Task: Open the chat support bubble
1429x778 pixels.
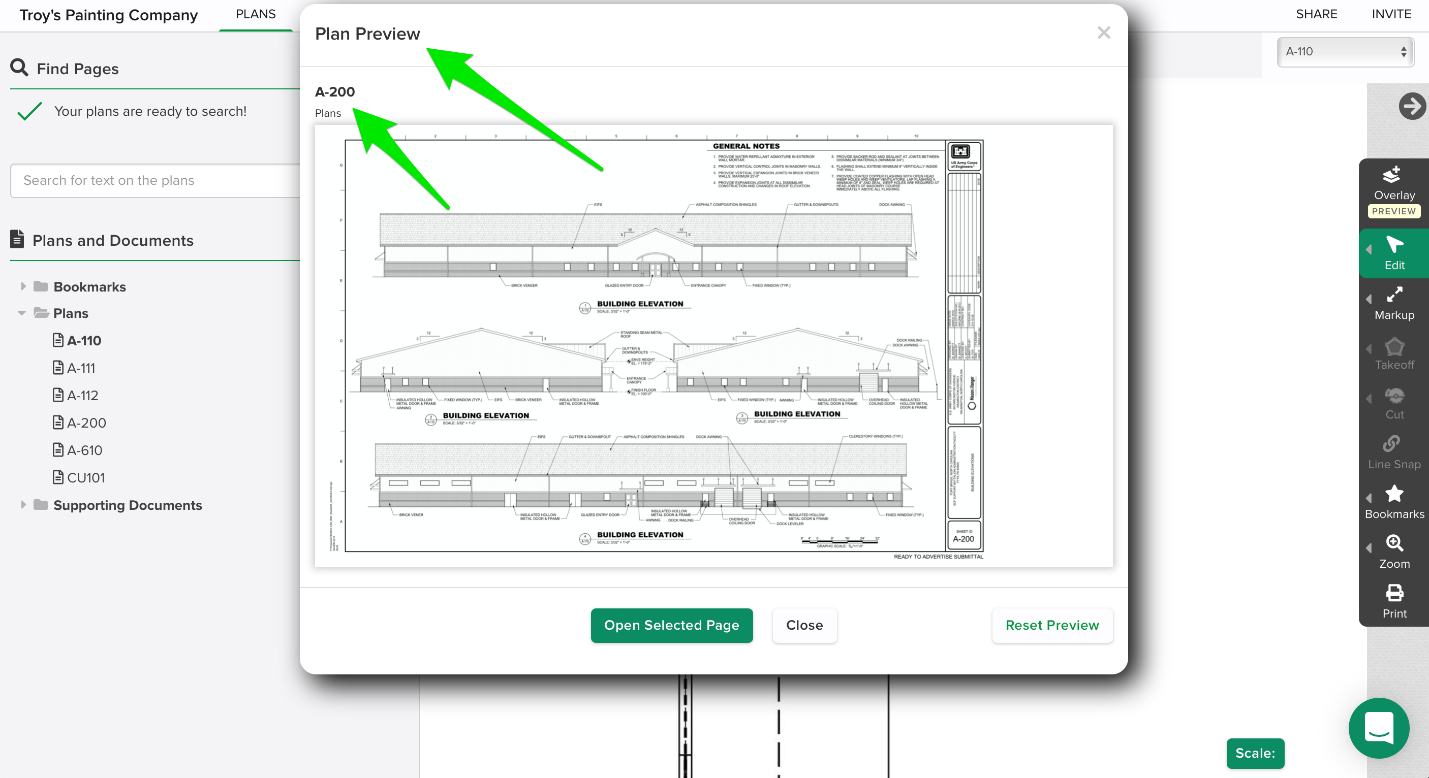Action: [x=1379, y=728]
